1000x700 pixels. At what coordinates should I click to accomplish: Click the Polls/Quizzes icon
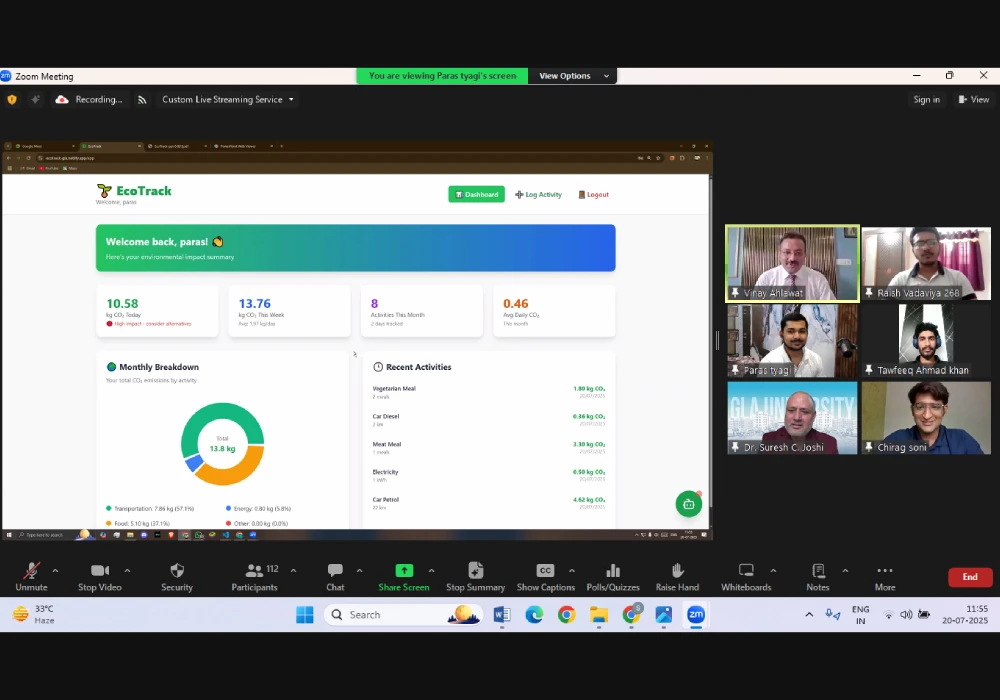pos(613,571)
